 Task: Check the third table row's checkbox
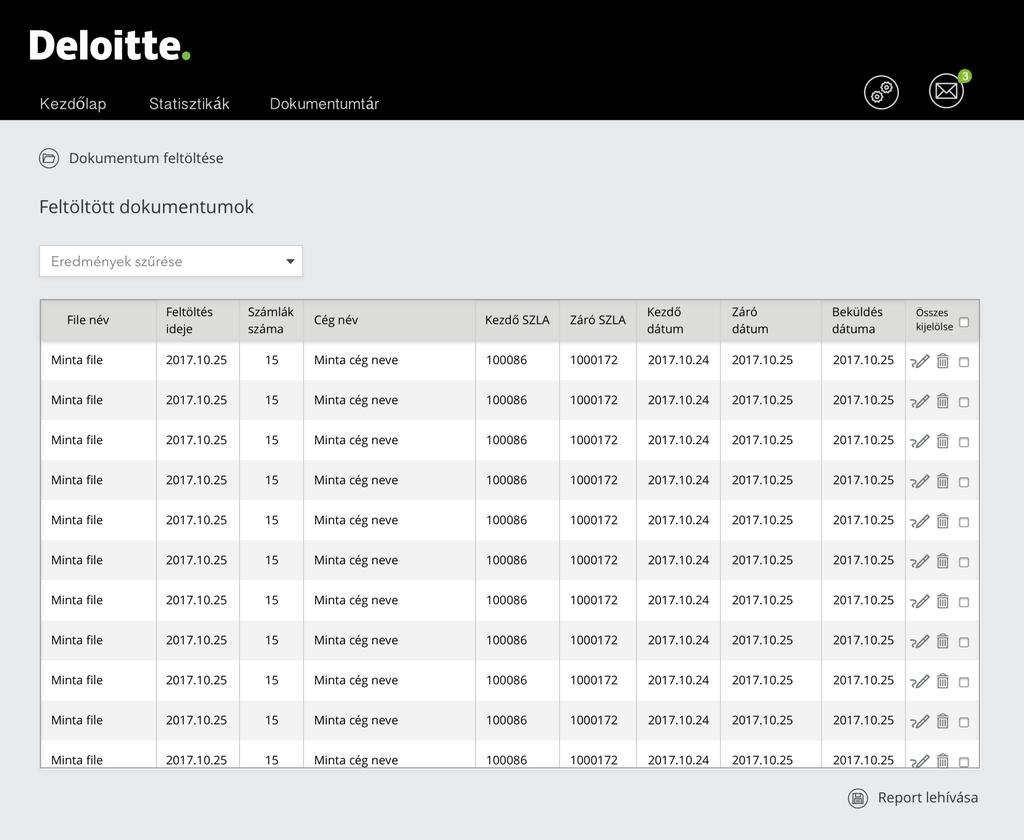[964, 442]
